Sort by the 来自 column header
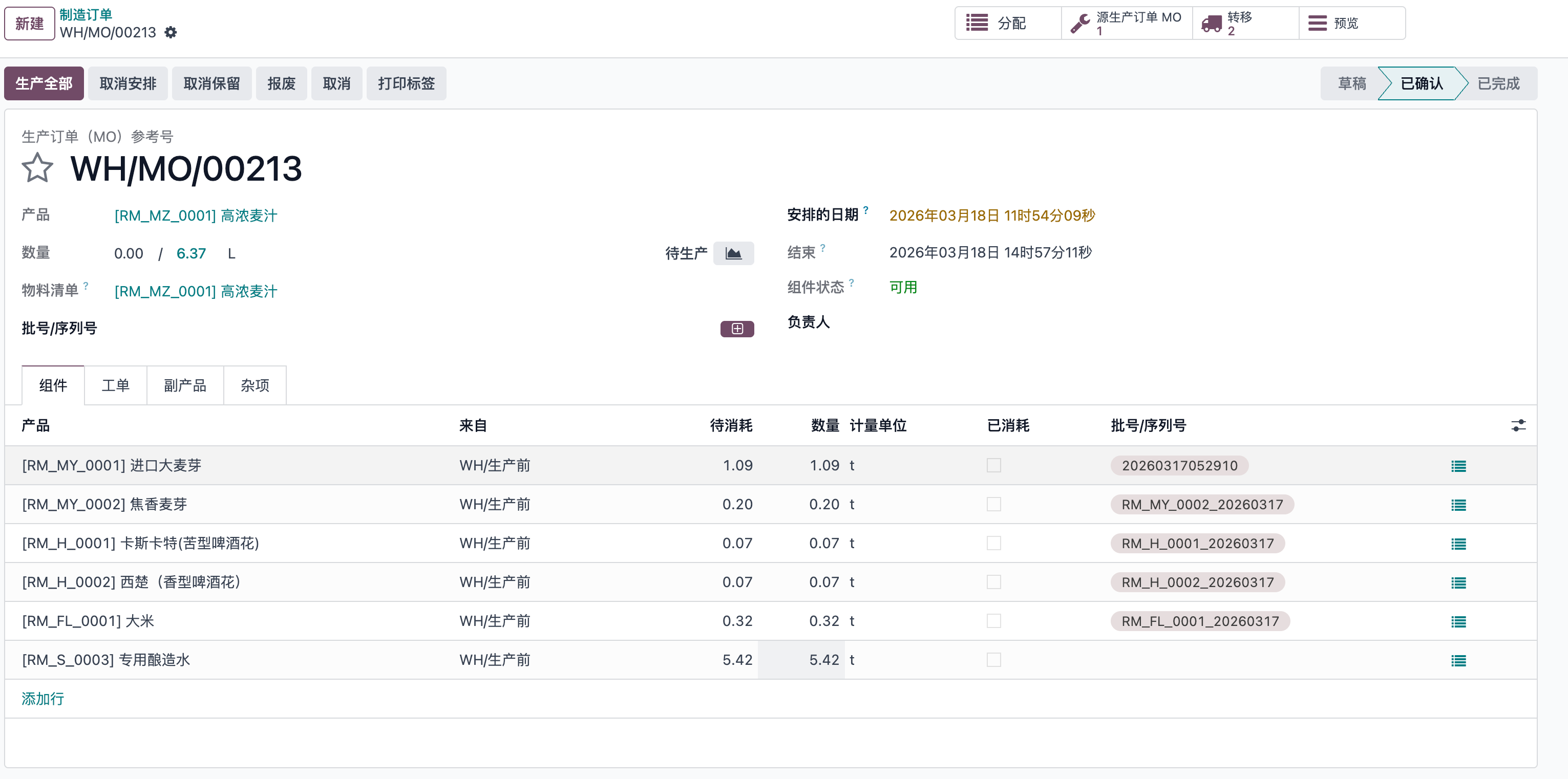 tap(473, 425)
